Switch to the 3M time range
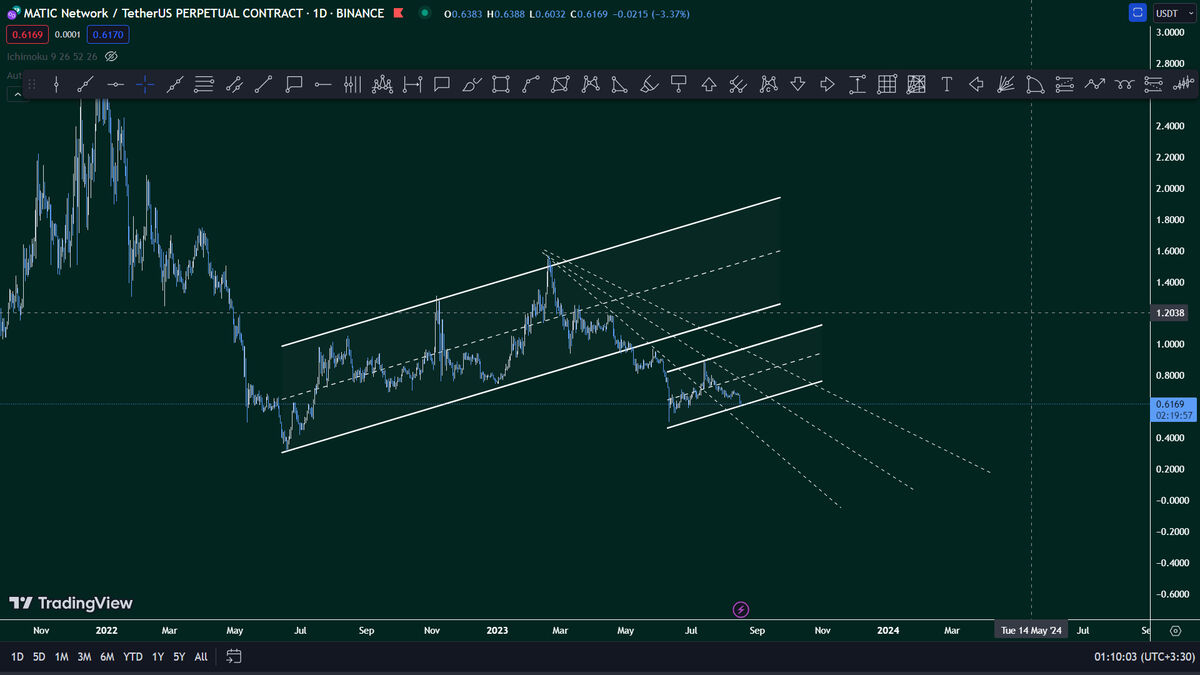The height and width of the screenshot is (675, 1200). tap(84, 657)
